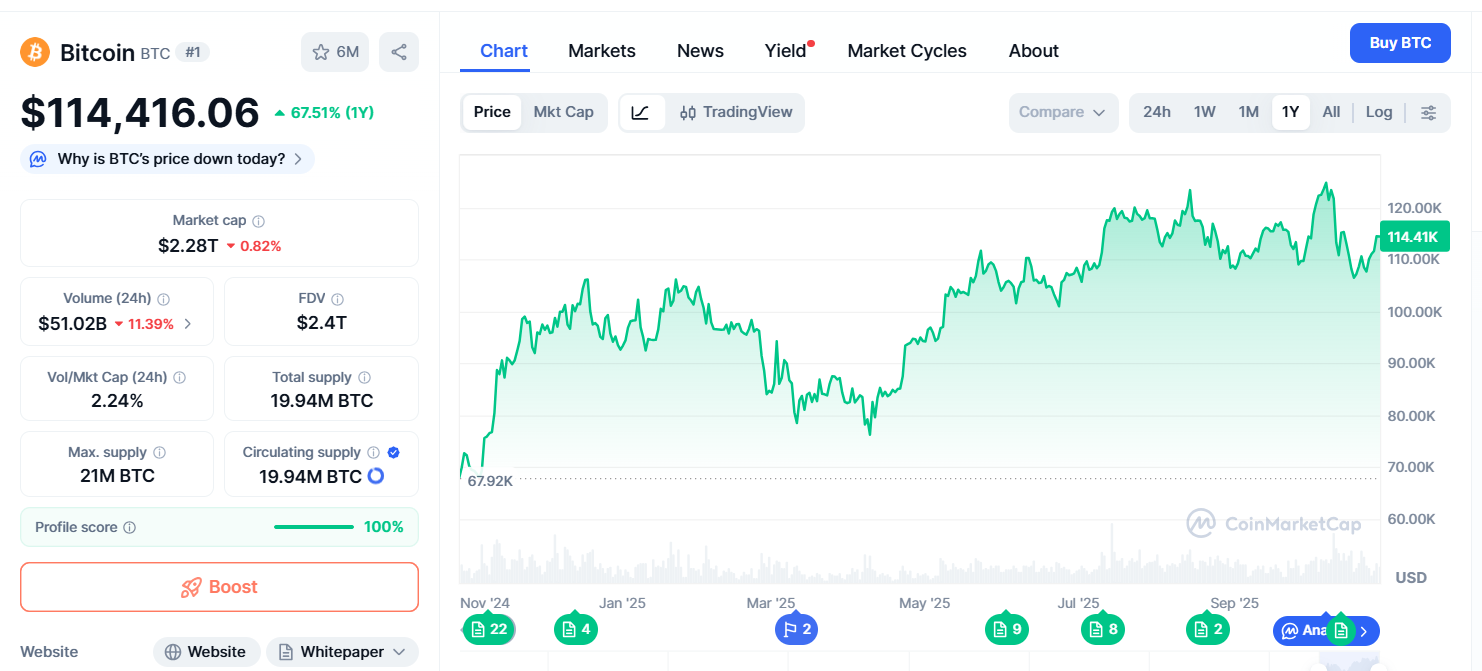Open the Yield tab

(786, 51)
